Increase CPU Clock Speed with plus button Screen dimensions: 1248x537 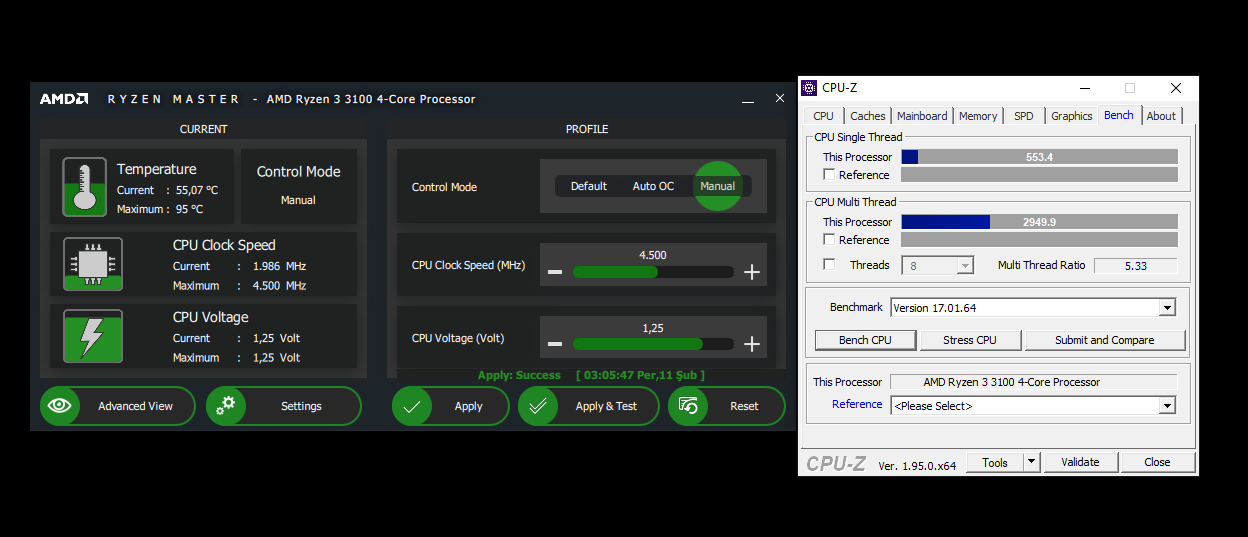[x=752, y=272]
